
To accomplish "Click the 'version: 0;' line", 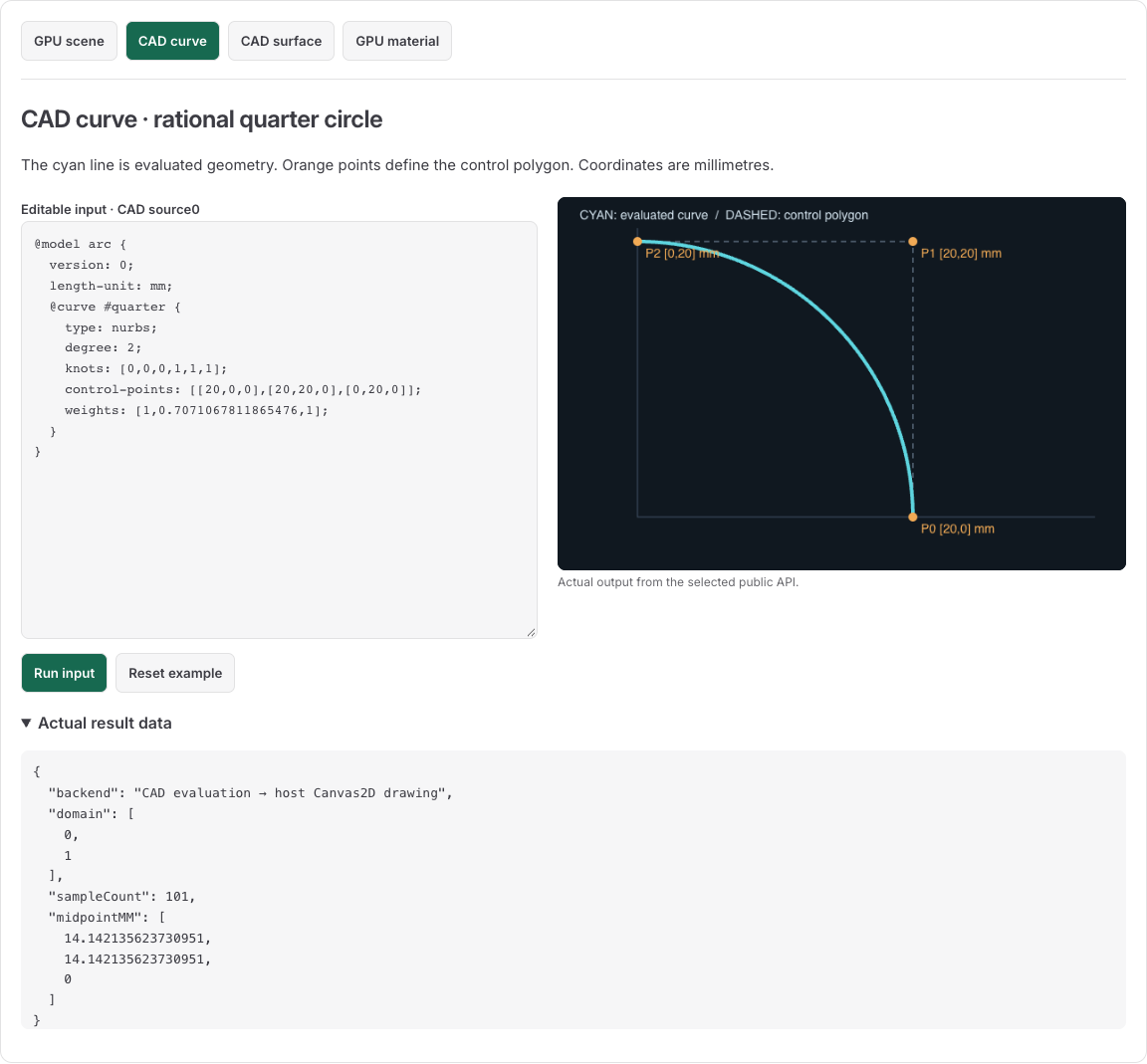I will 92,265.
